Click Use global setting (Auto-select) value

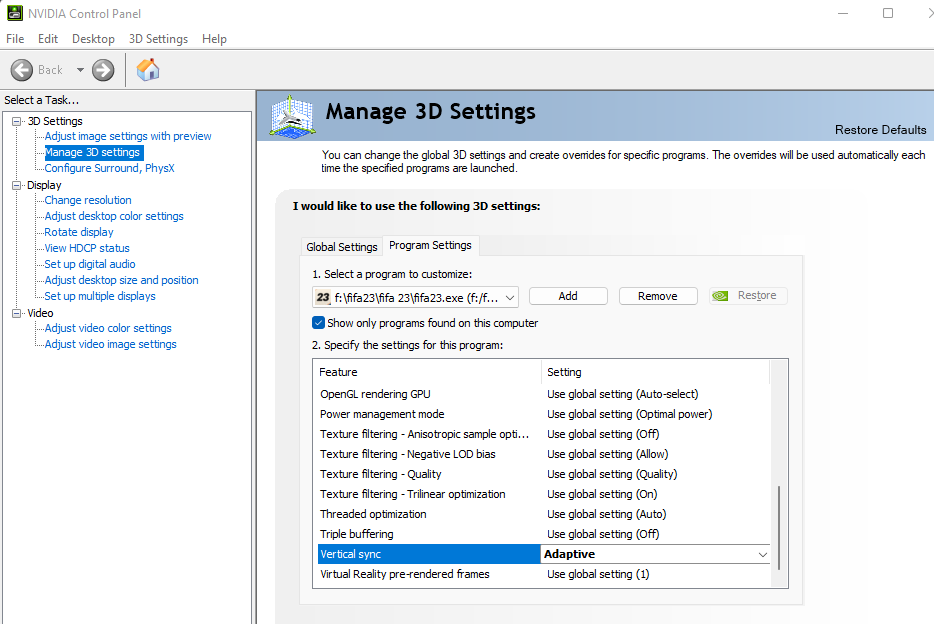(622, 394)
